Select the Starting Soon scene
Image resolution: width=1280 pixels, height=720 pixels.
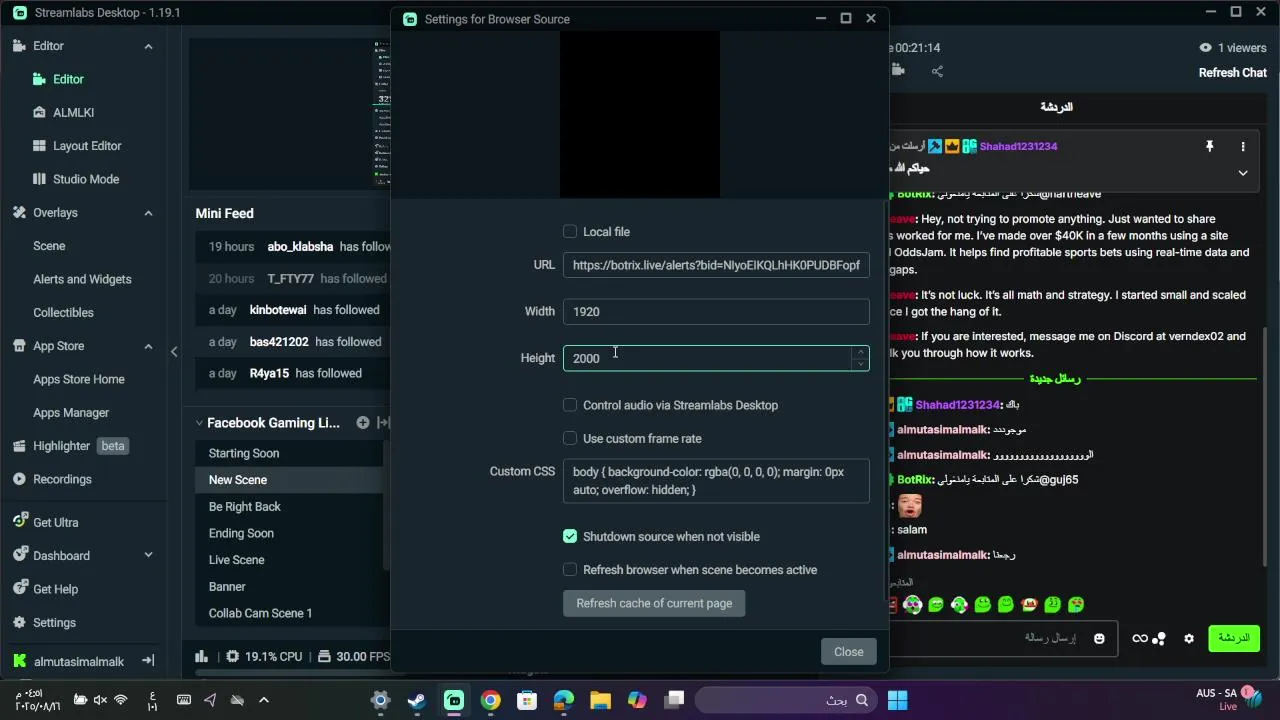[x=244, y=454]
